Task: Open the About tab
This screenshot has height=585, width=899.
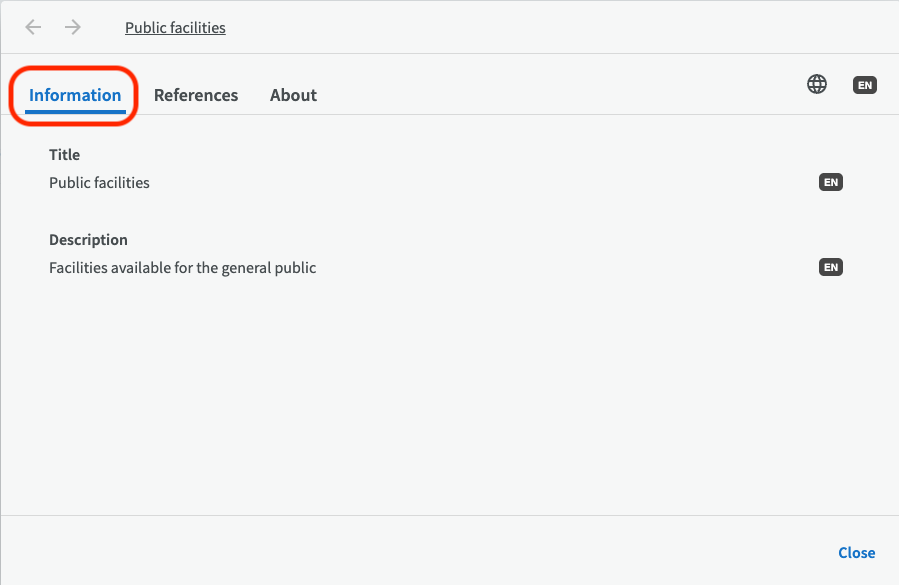Action: pyautogui.click(x=293, y=95)
